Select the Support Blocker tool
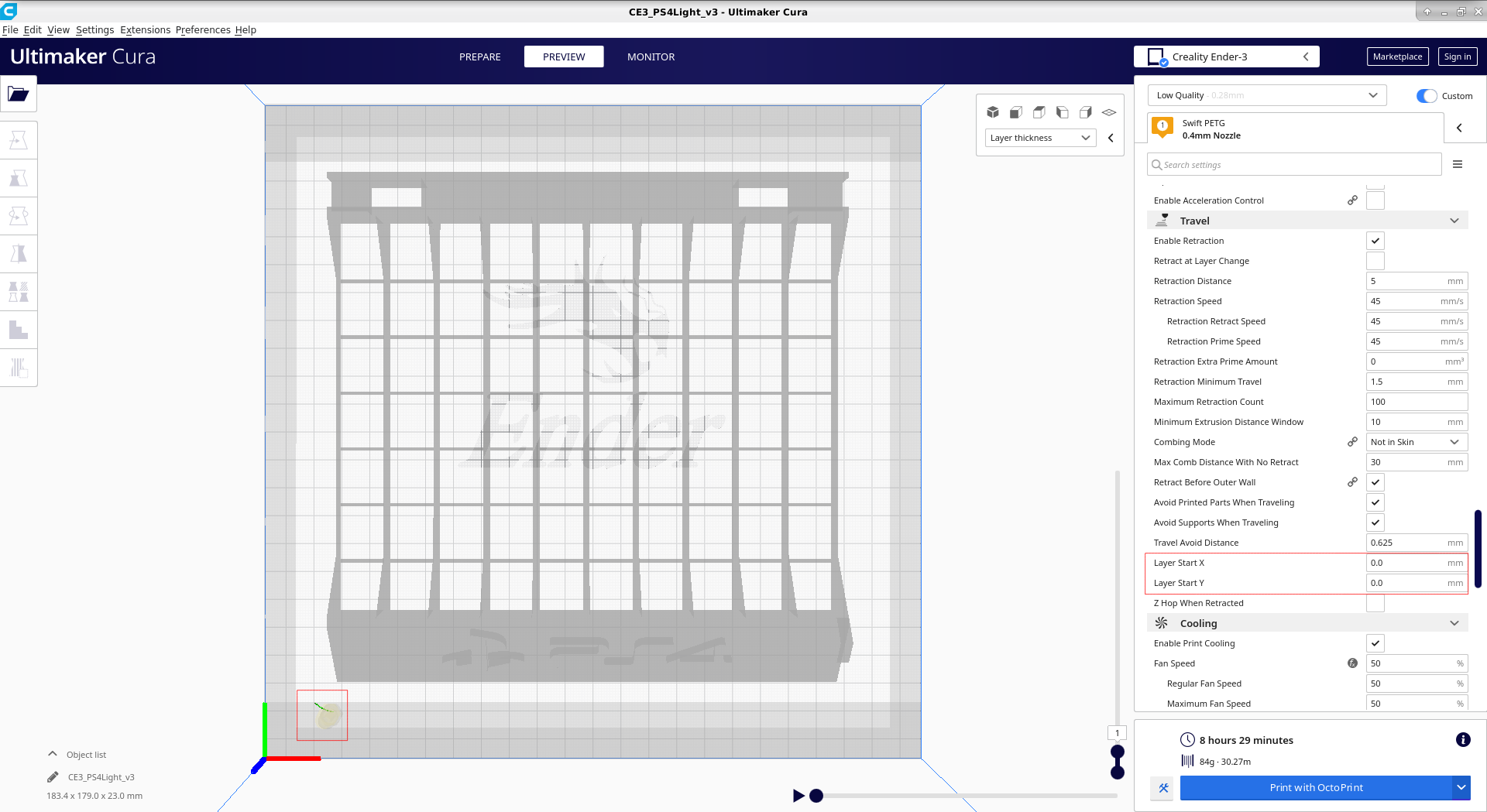Image resolution: width=1487 pixels, height=812 pixels. [x=19, y=330]
